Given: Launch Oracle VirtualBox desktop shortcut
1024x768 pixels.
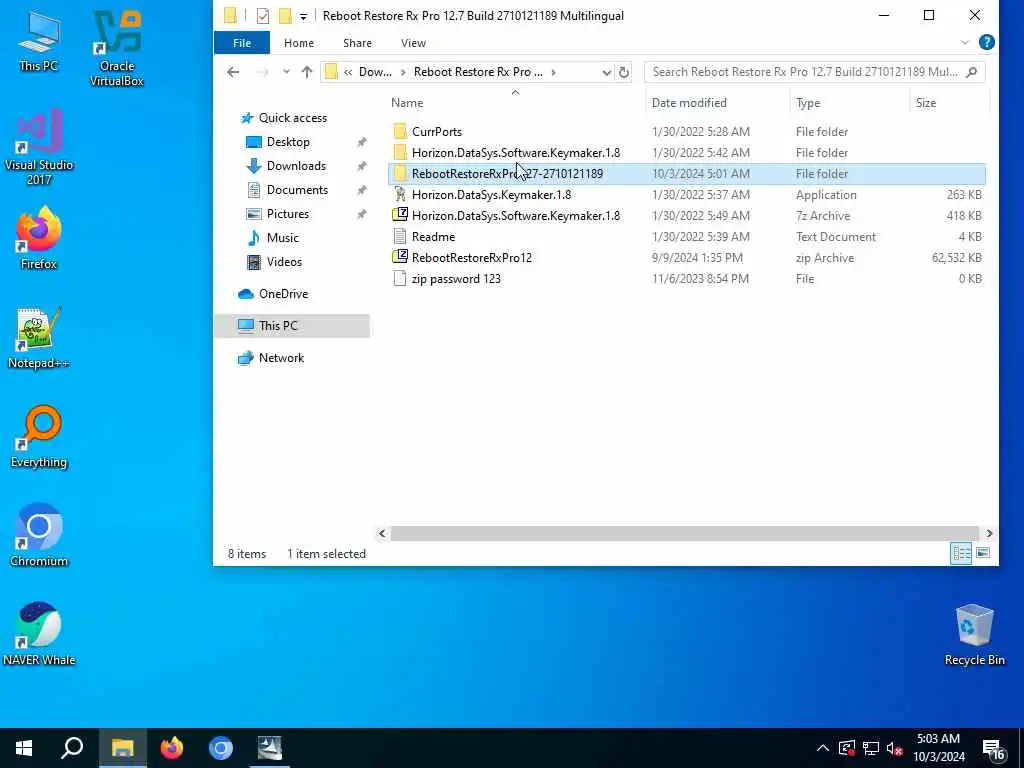Looking at the screenshot, I should pos(117,48).
